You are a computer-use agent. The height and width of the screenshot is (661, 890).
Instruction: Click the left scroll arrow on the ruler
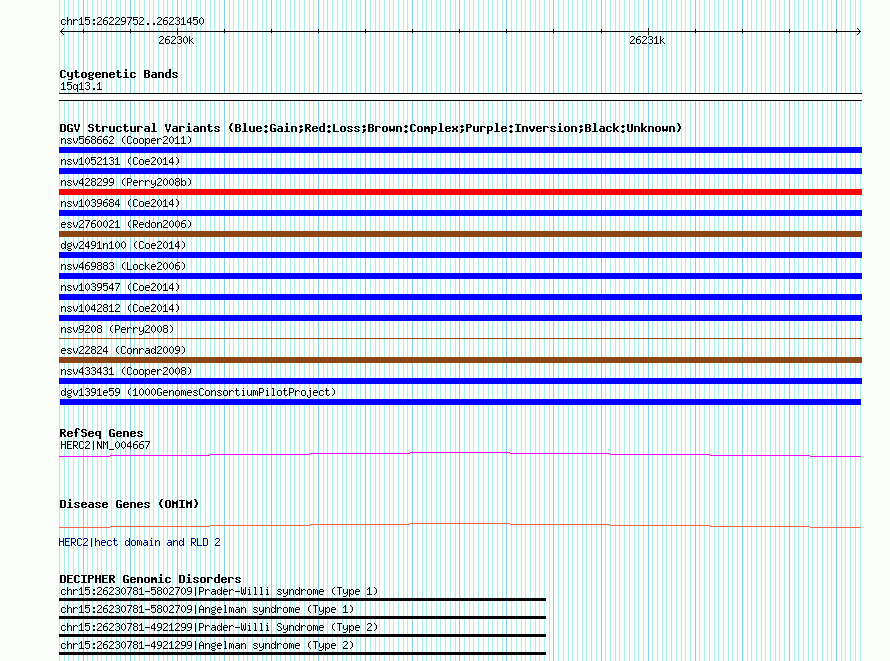point(62,32)
